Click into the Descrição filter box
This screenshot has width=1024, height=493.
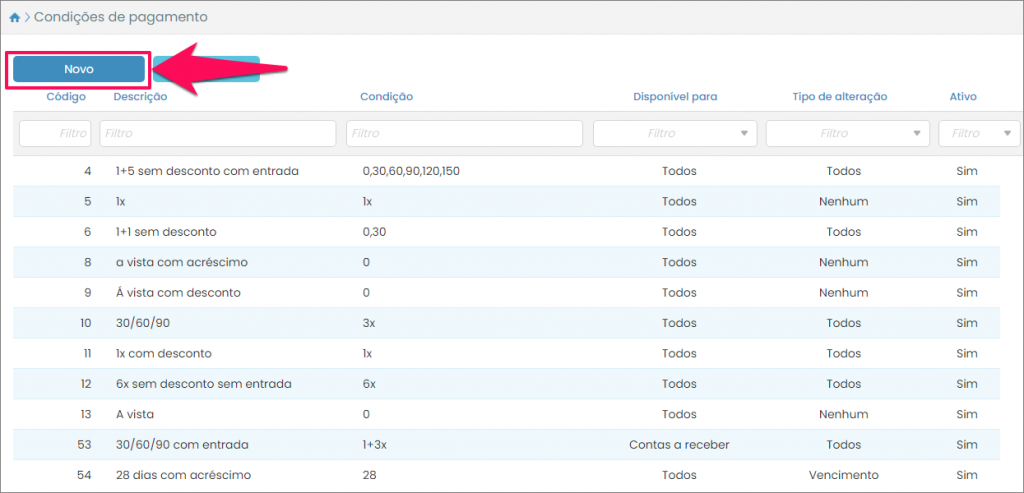(218, 133)
